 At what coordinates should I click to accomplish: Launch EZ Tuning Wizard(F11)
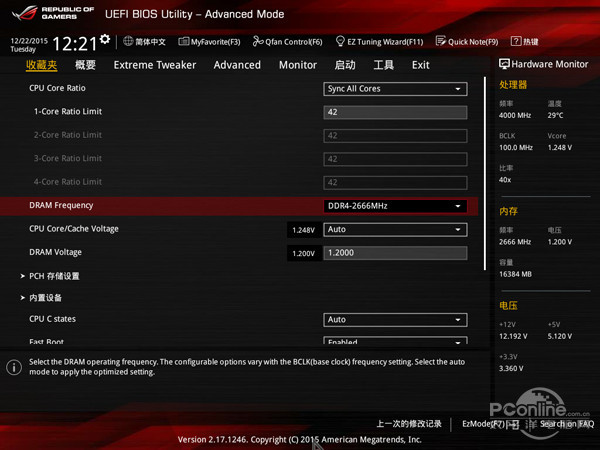point(379,42)
